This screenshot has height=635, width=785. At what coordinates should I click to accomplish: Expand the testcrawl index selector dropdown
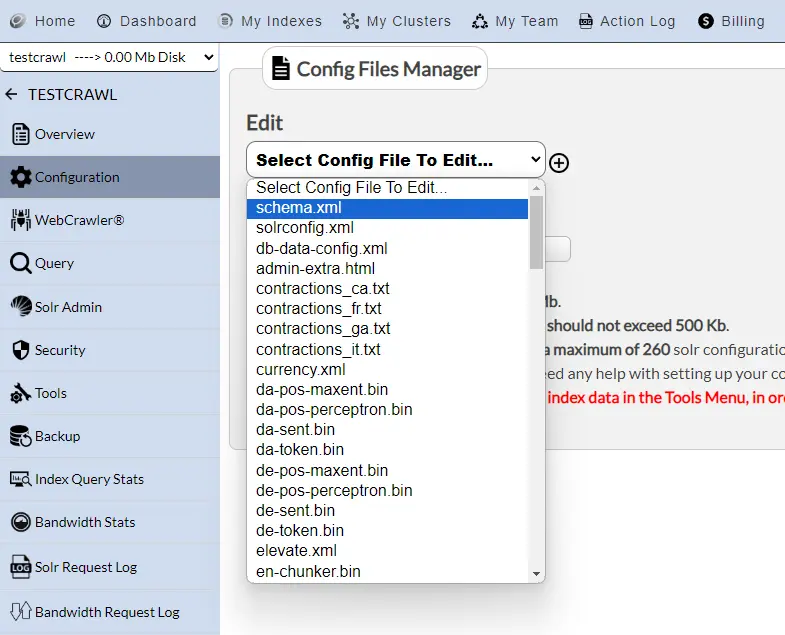(x=109, y=57)
